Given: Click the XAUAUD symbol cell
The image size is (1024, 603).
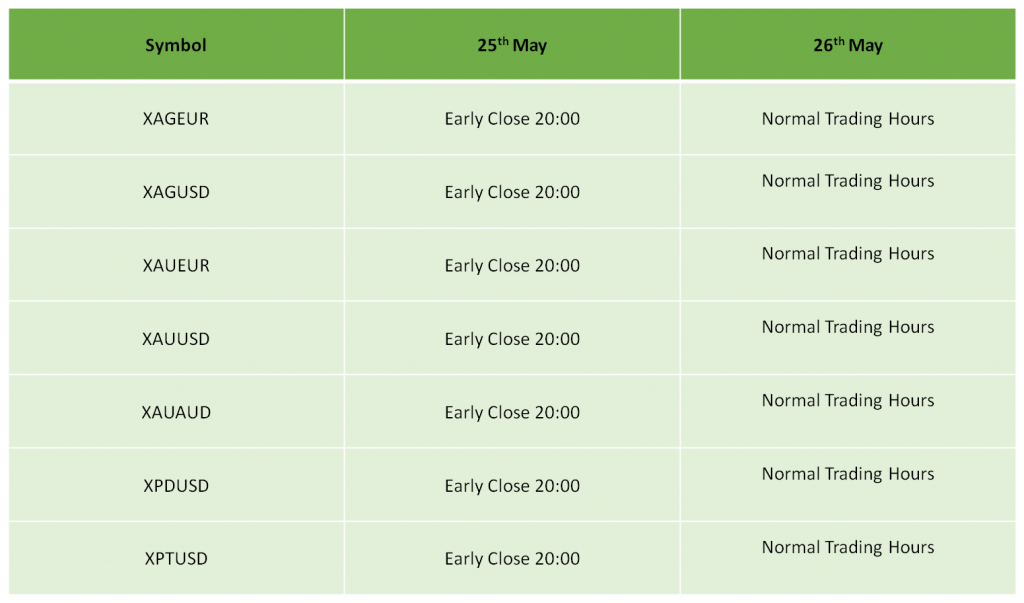Looking at the screenshot, I should tap(176, 412).
